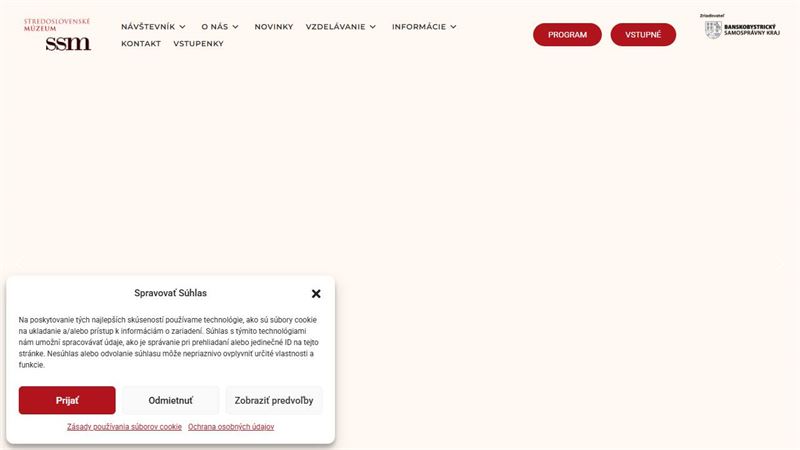Viewport: 800px width, 450px height.
Task: Open the Ochrana osobných údajov link
Action: [x=231, y=427]
